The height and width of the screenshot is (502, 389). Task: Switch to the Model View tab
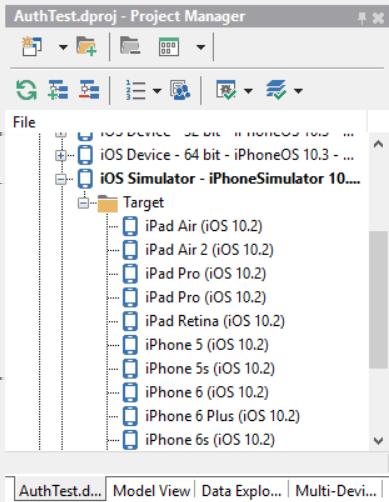coord(151,490)
